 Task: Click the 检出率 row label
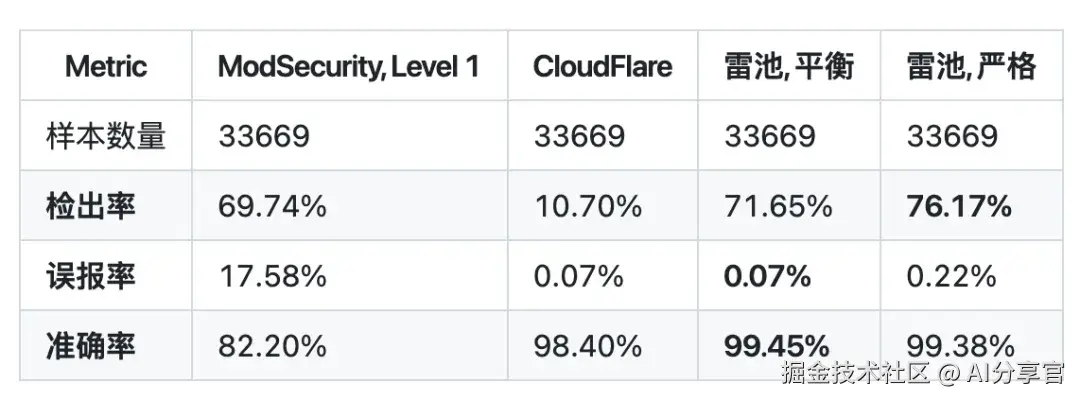pyautogui.click(x=91, y=206)
